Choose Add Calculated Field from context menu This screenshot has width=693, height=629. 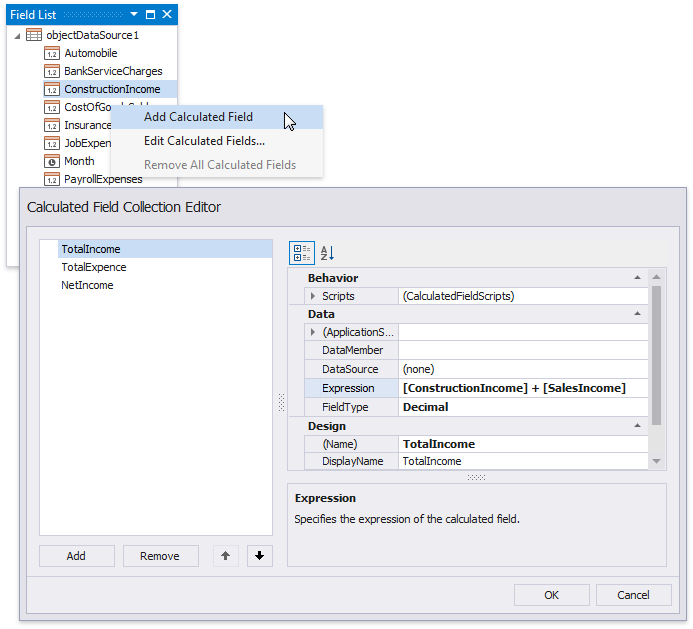click(x=217, y=117)
